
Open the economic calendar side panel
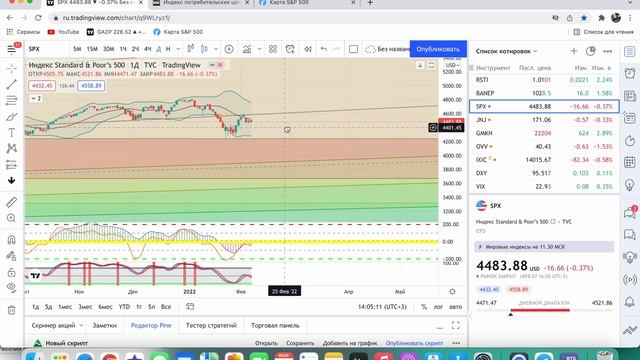point(630,162)
